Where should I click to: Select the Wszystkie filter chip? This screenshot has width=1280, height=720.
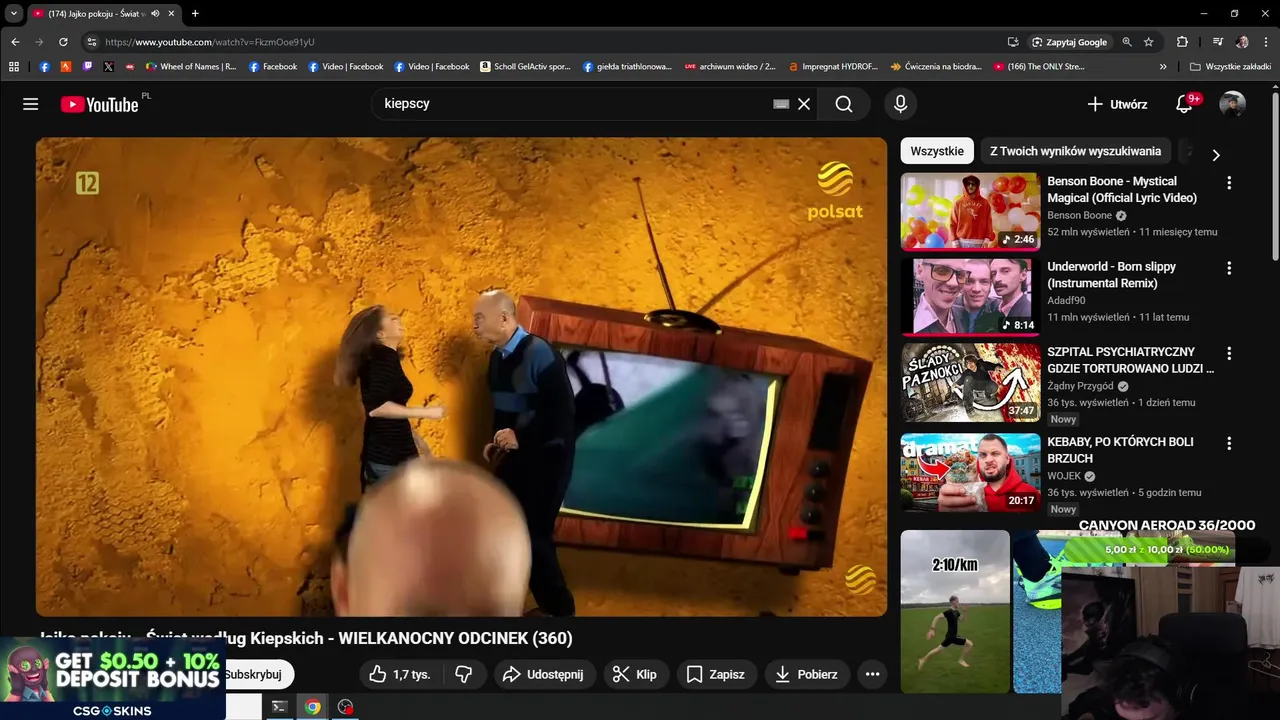[x=937, y=151]
